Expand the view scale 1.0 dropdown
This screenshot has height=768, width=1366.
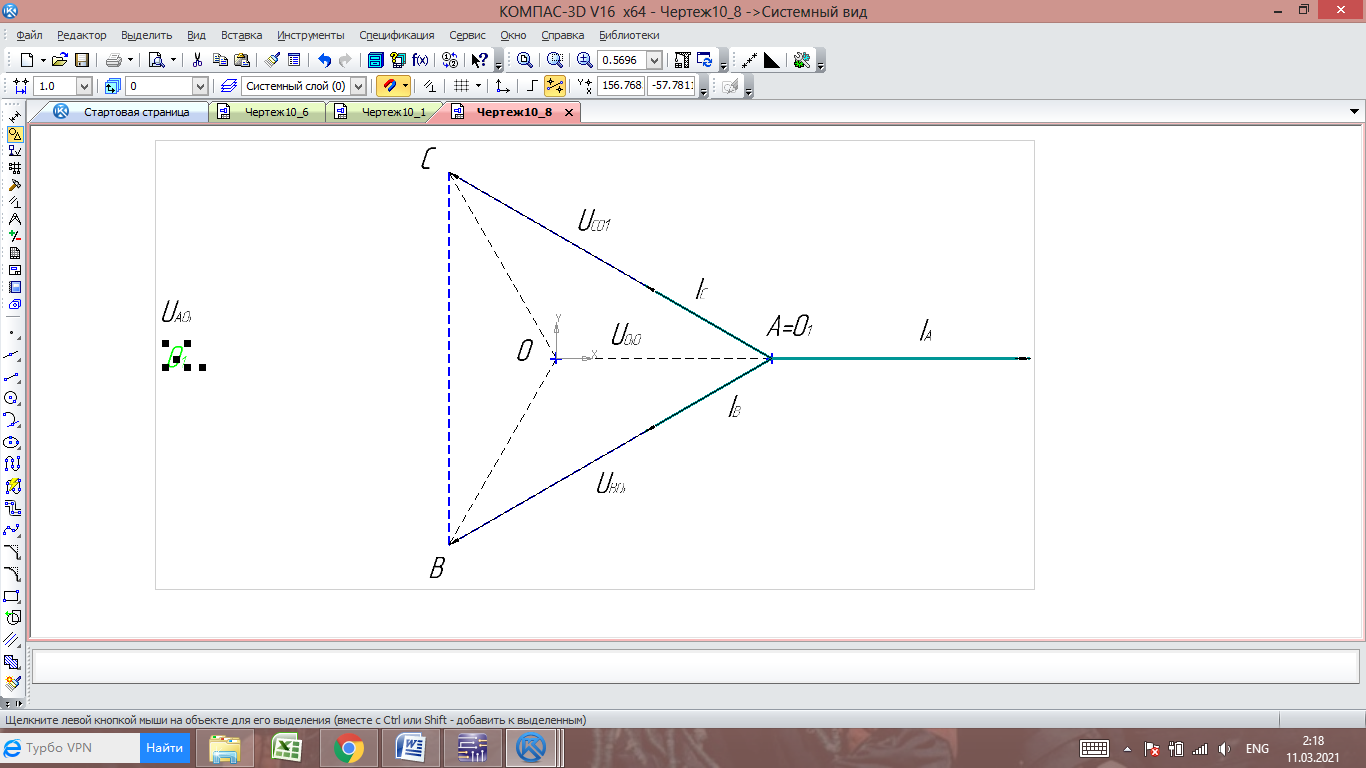click(x=83, y=86)
